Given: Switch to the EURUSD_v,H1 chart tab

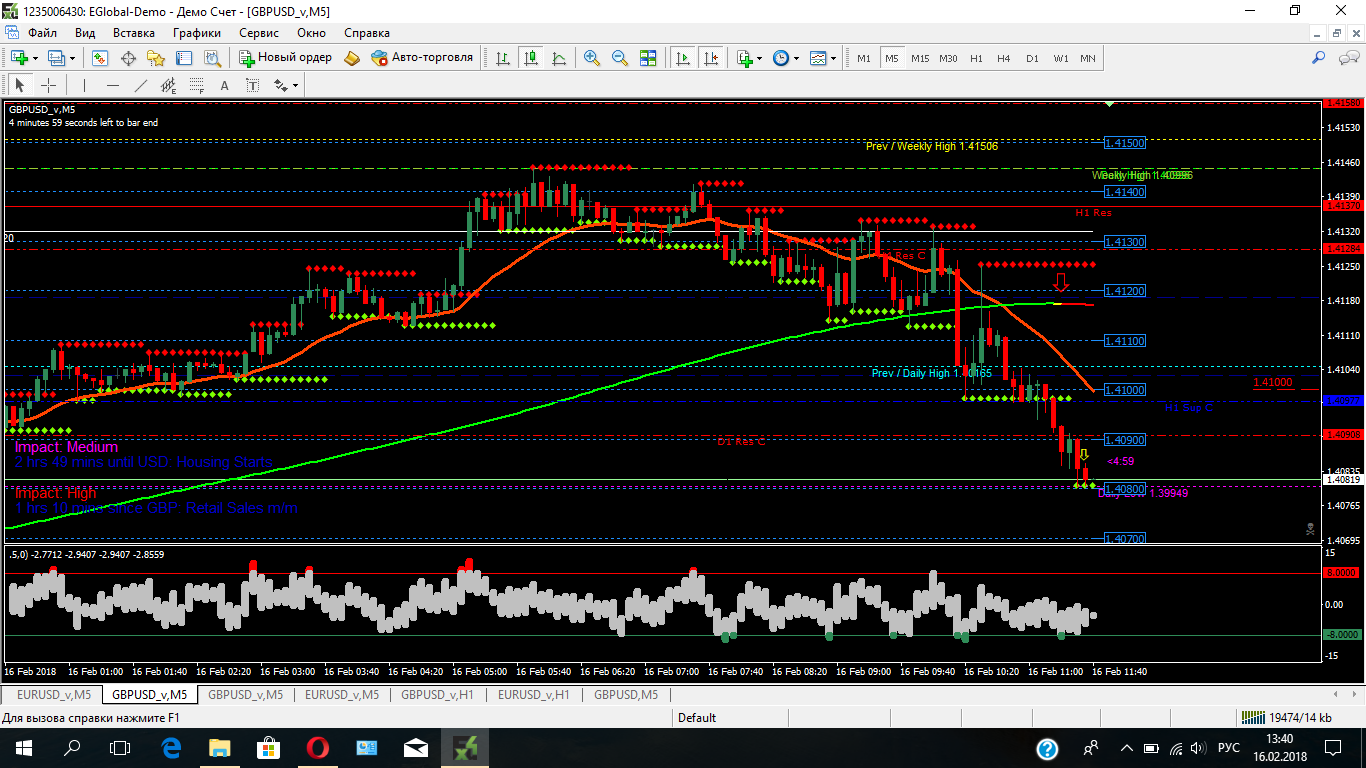Looking at the screenshot, I should [x=534, y=694].
